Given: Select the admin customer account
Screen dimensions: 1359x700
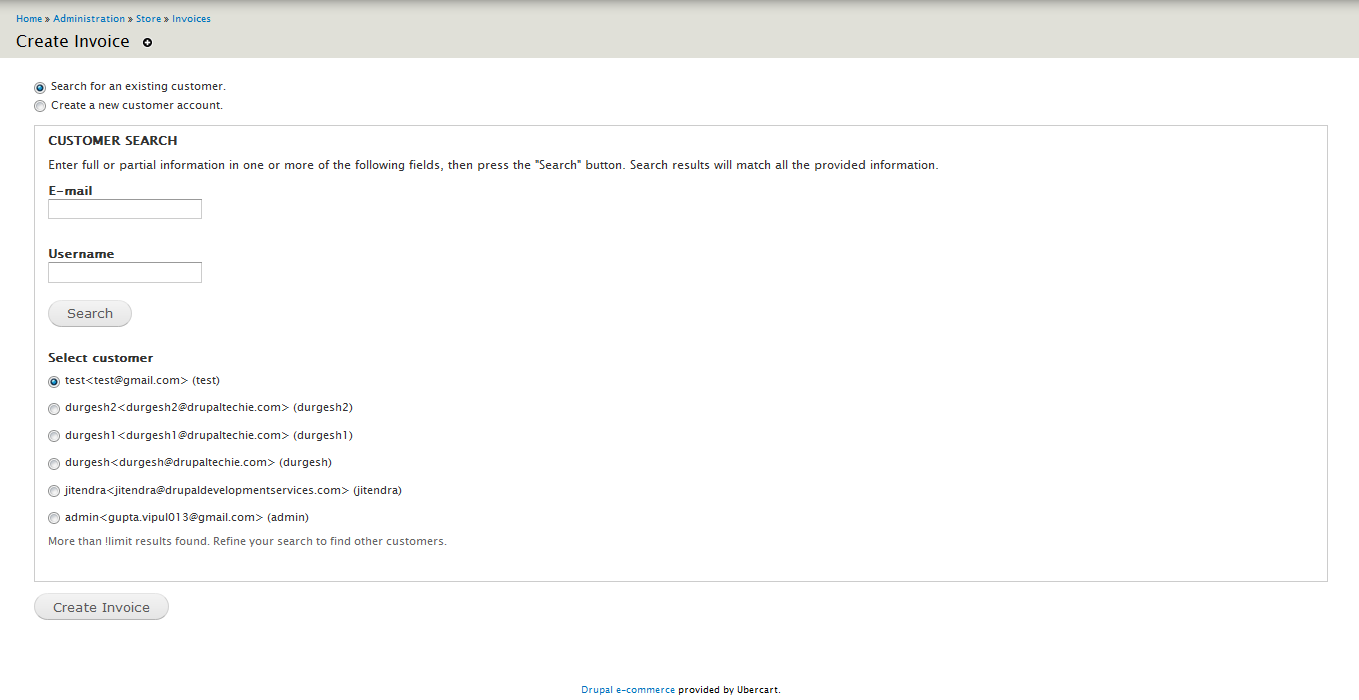Looking at the screenshot, I should (x=53, y=517).
